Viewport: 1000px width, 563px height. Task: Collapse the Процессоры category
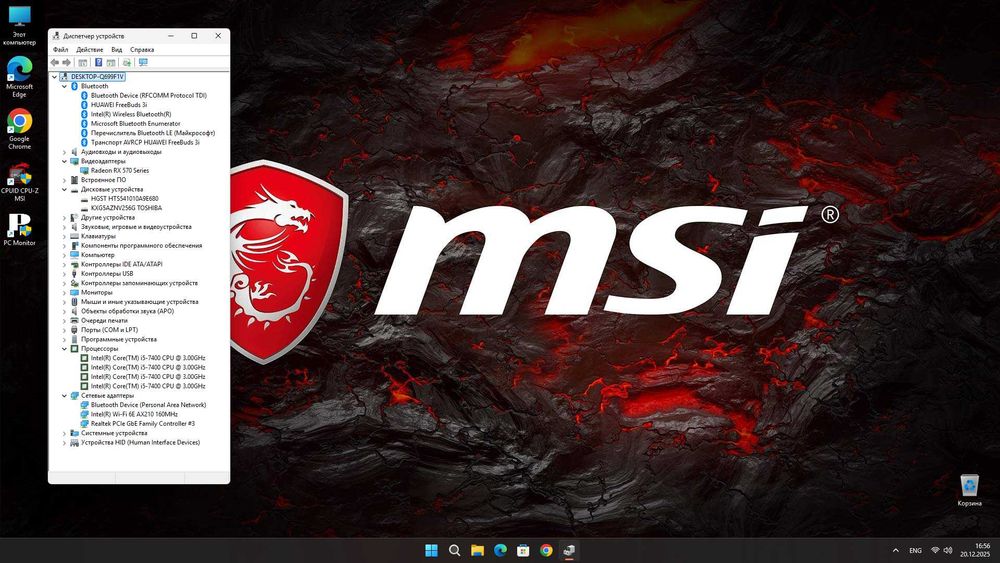pos(64,349)
